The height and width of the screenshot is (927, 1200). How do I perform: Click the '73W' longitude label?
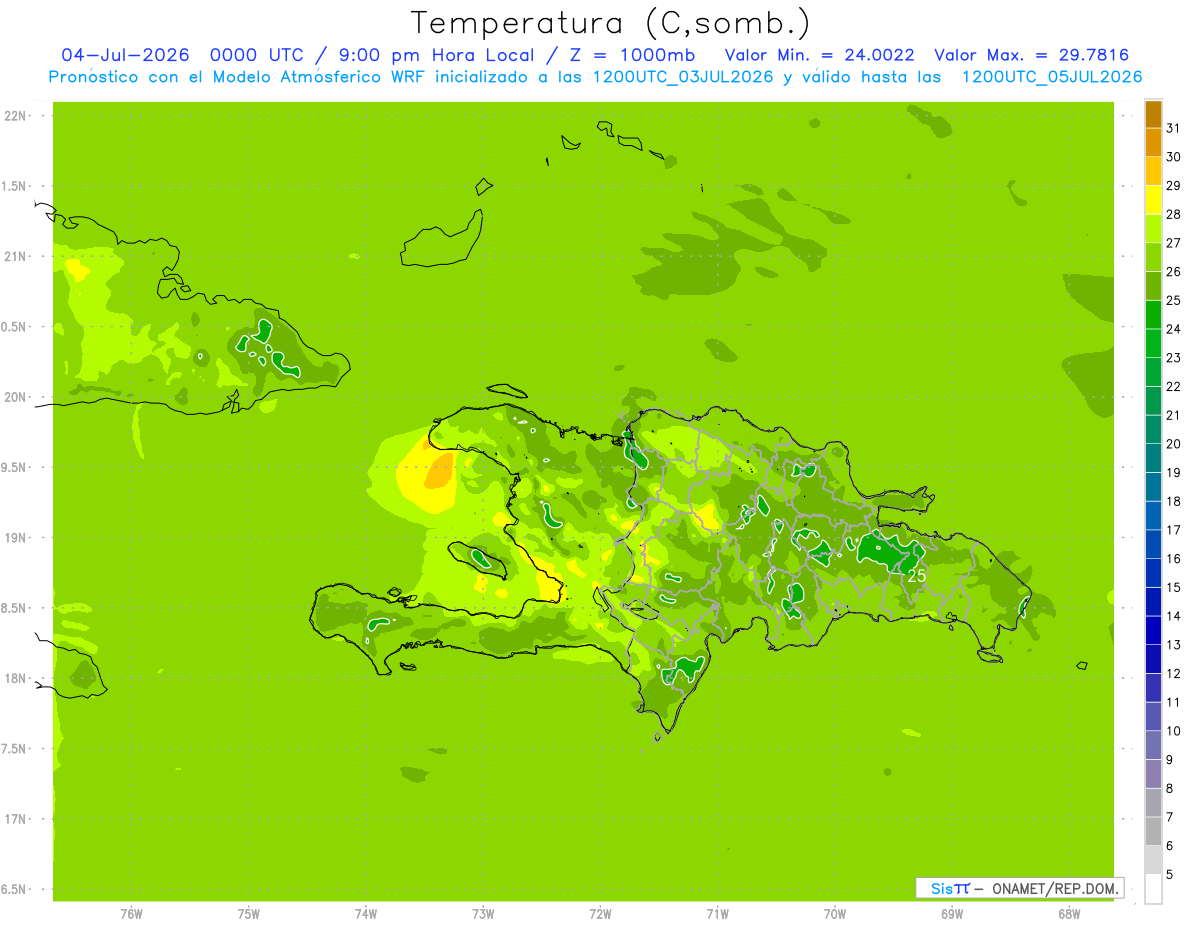(483, 914)
